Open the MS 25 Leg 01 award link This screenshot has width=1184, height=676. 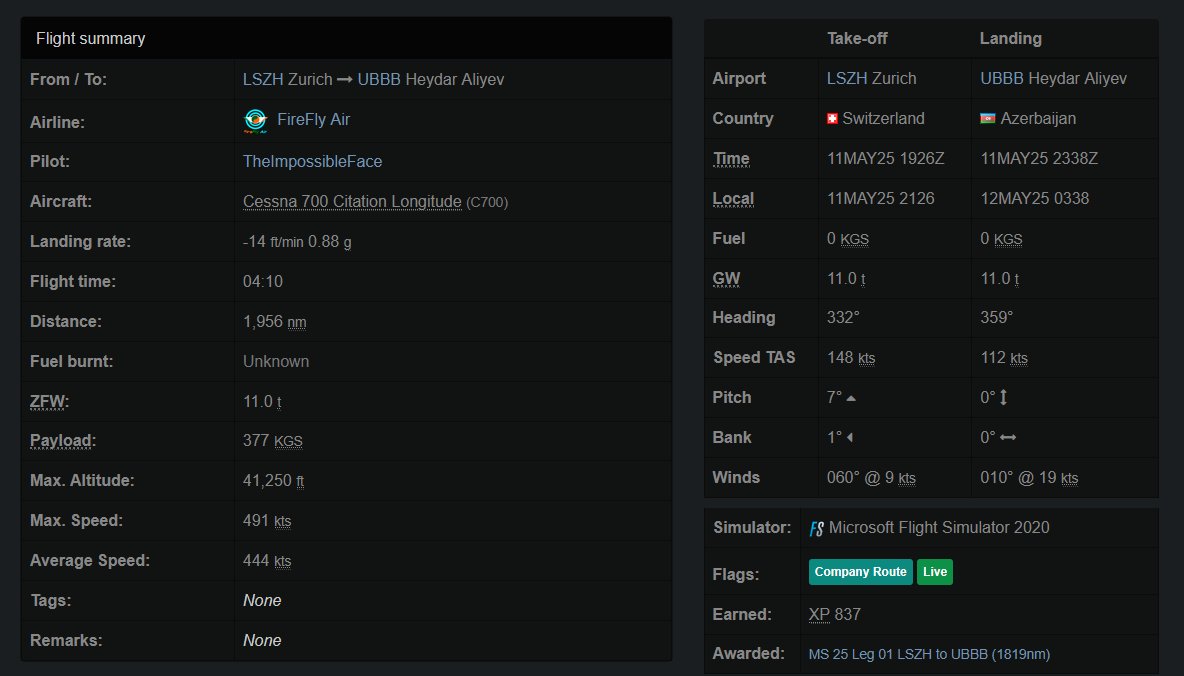pos(929,654)
